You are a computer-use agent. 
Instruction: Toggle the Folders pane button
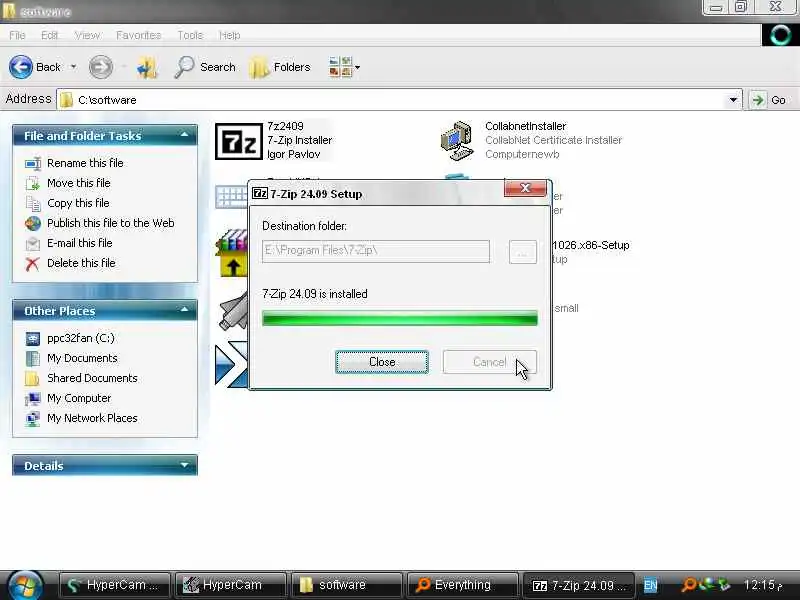pos(280,67)
